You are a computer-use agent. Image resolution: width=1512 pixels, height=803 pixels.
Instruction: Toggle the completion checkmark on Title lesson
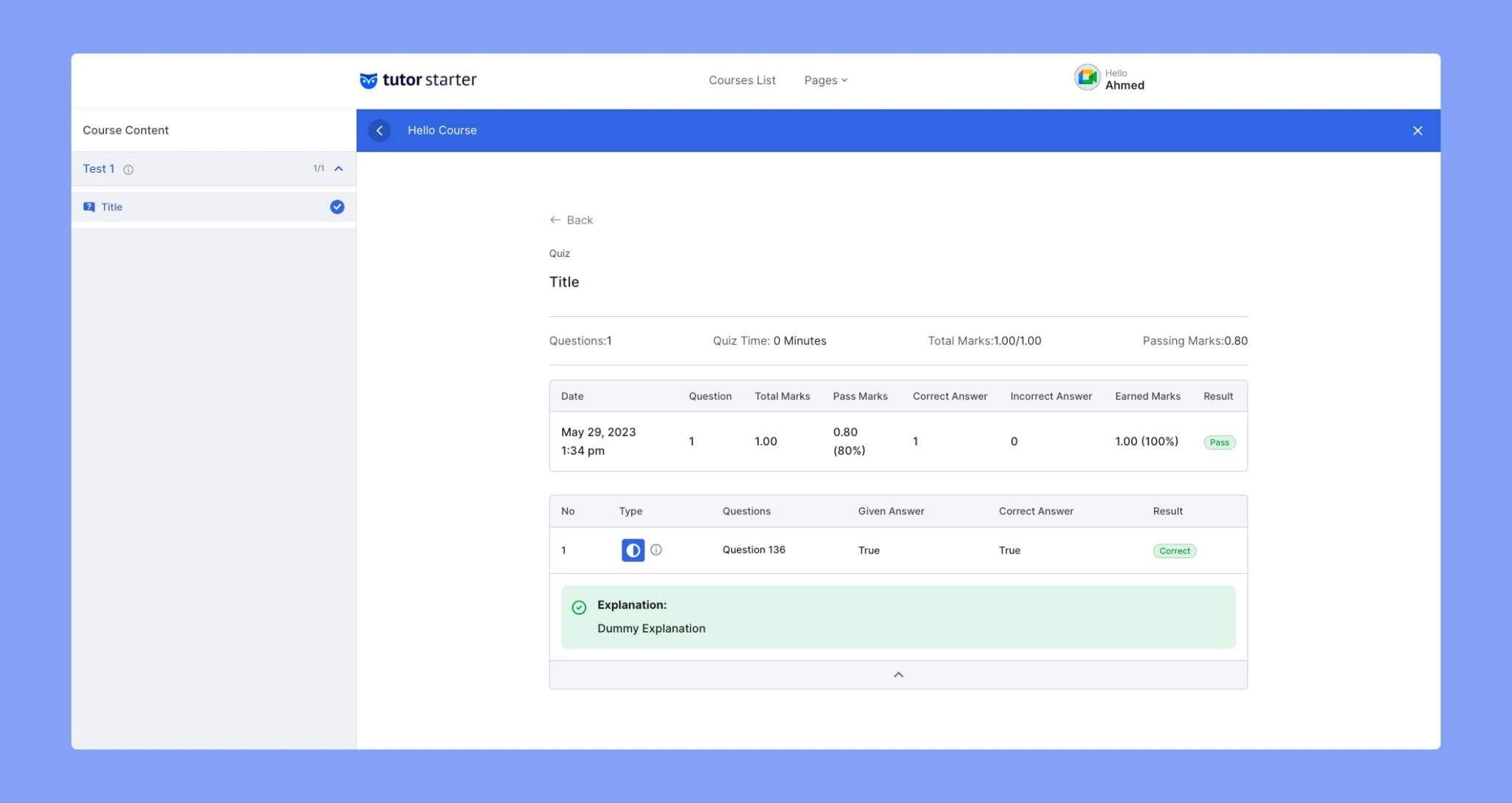pos(337,207)
